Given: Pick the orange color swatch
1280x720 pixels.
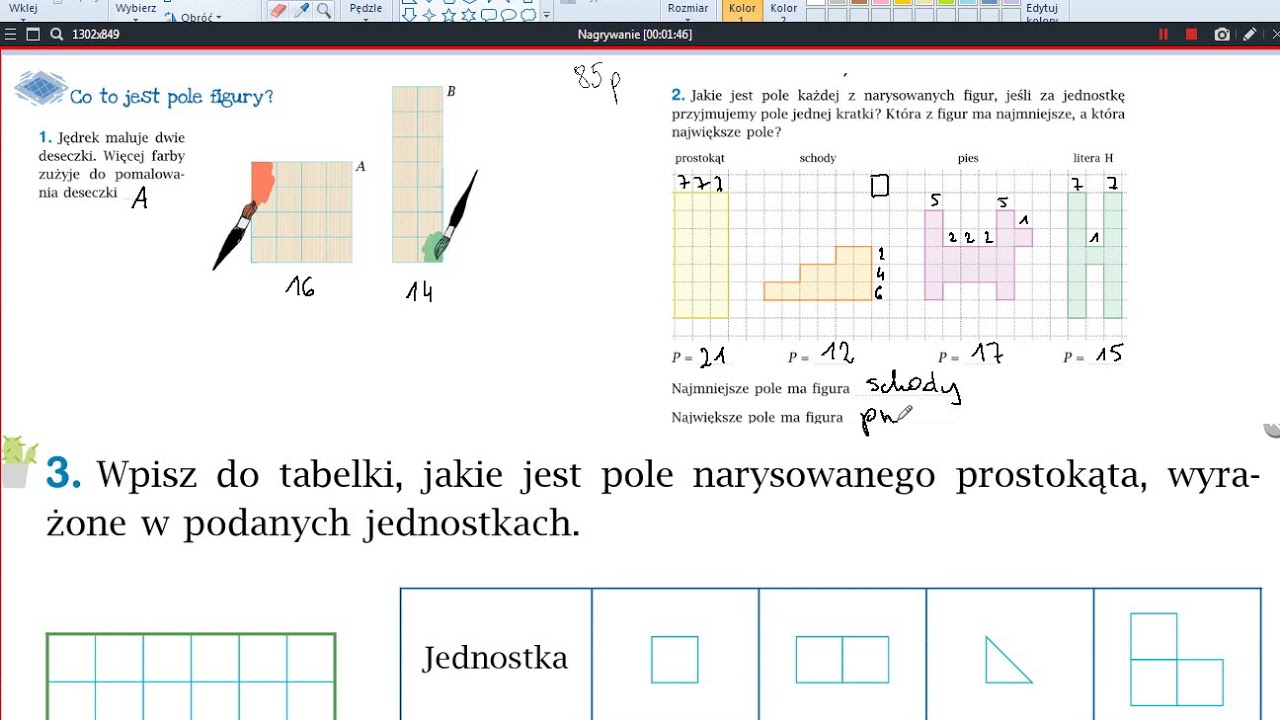Looking at the screenshot, I should point(902,3).
